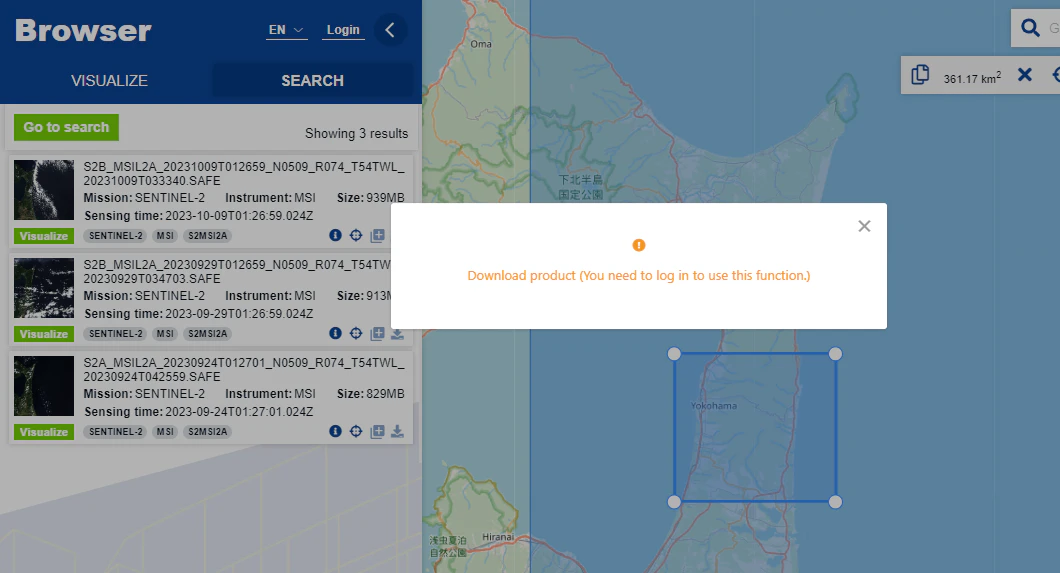Click S2MSI2A tag of the 2023-10-09 result

(208, 236)
